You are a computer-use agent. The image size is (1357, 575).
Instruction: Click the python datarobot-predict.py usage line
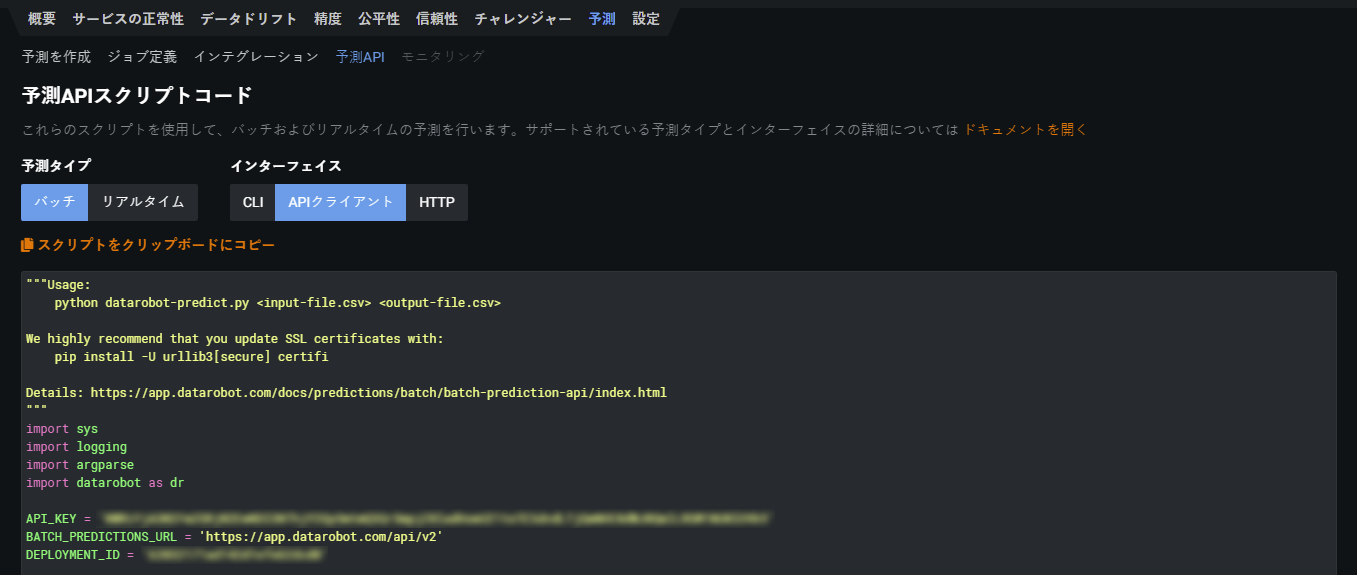click(x=277, y=302)
